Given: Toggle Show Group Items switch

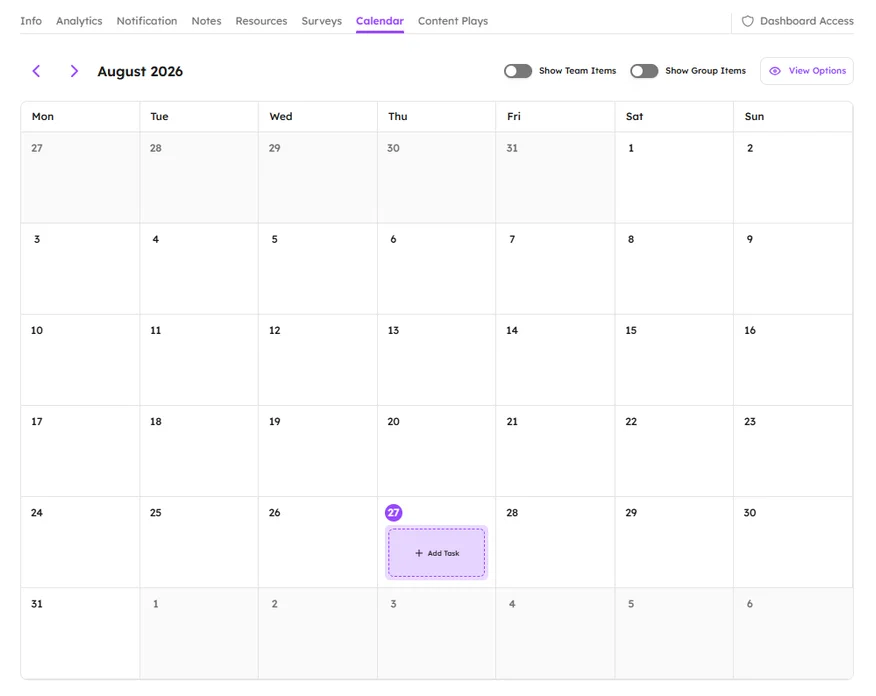Looking at the screenshot, I should [x=644, y=71].
